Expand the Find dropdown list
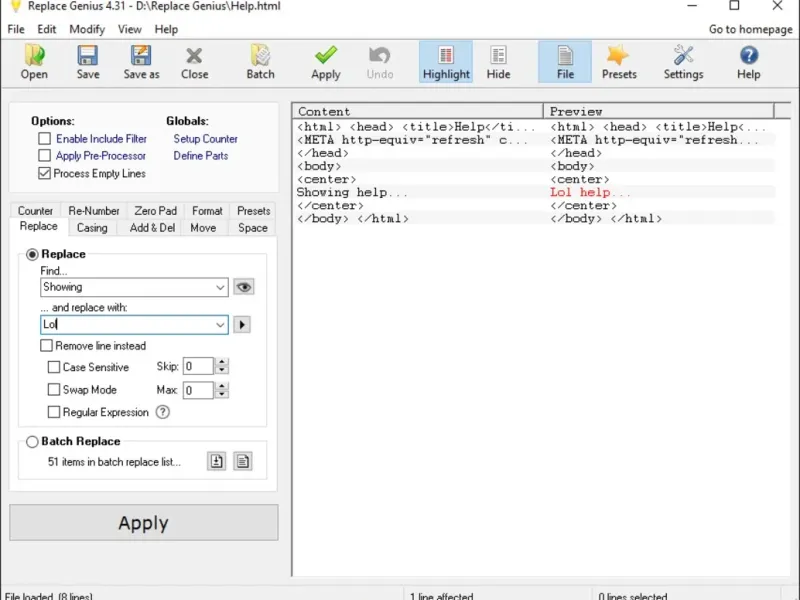This screenshot has height=600, width=800. tap(220, 287)
